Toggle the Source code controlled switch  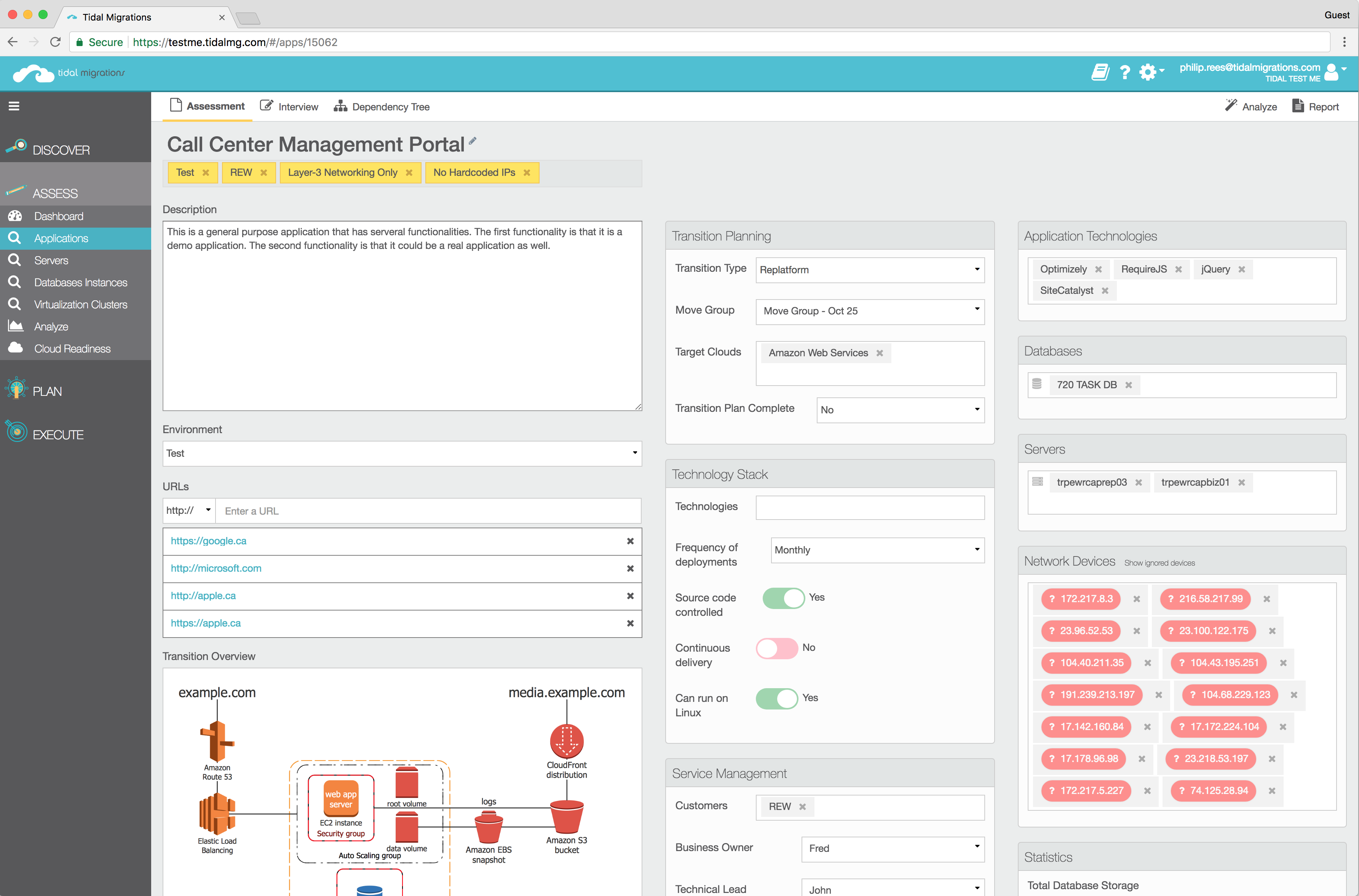coord(782,597)
